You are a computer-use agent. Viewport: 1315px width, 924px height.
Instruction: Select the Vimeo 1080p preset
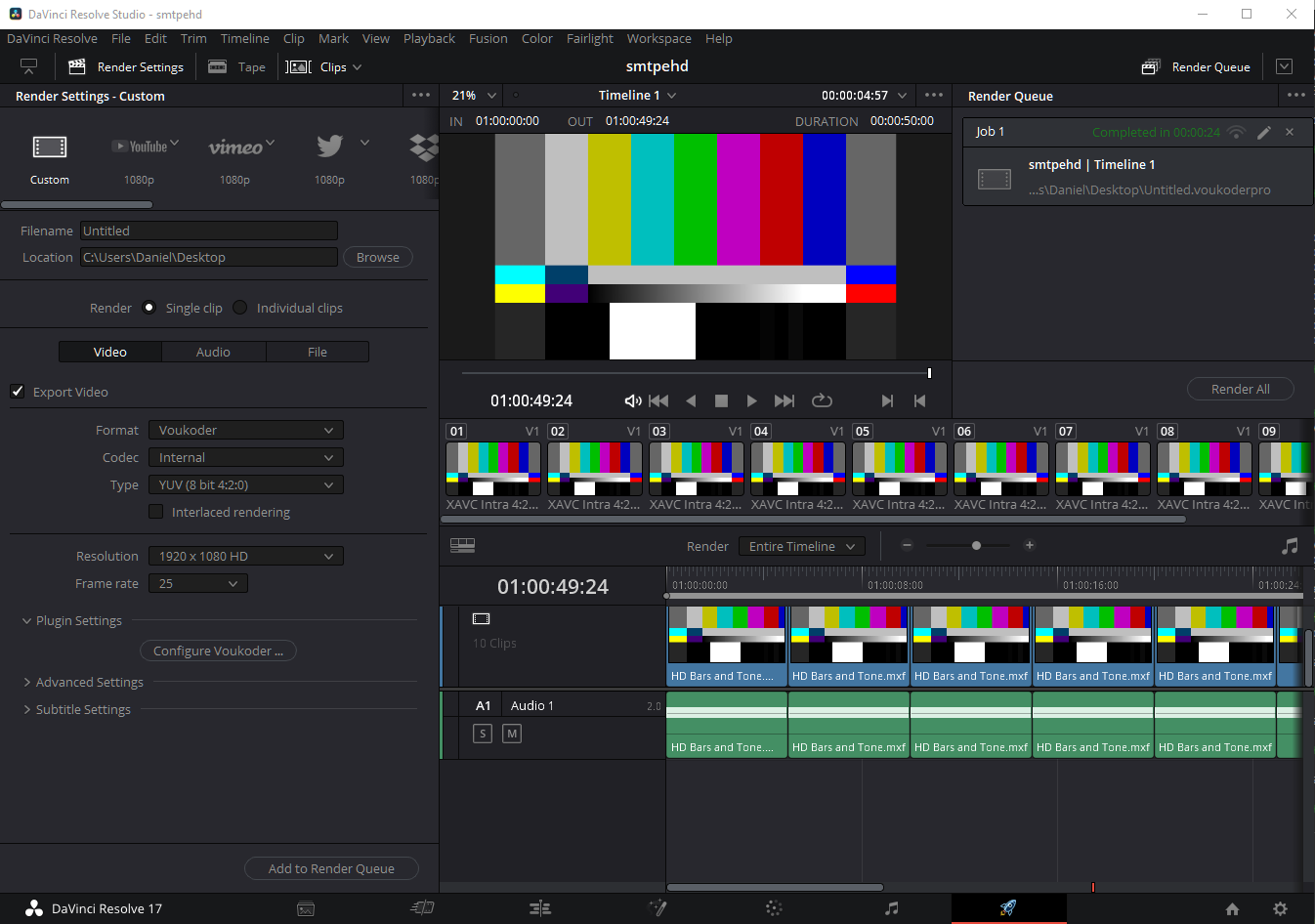click(235, 157)
